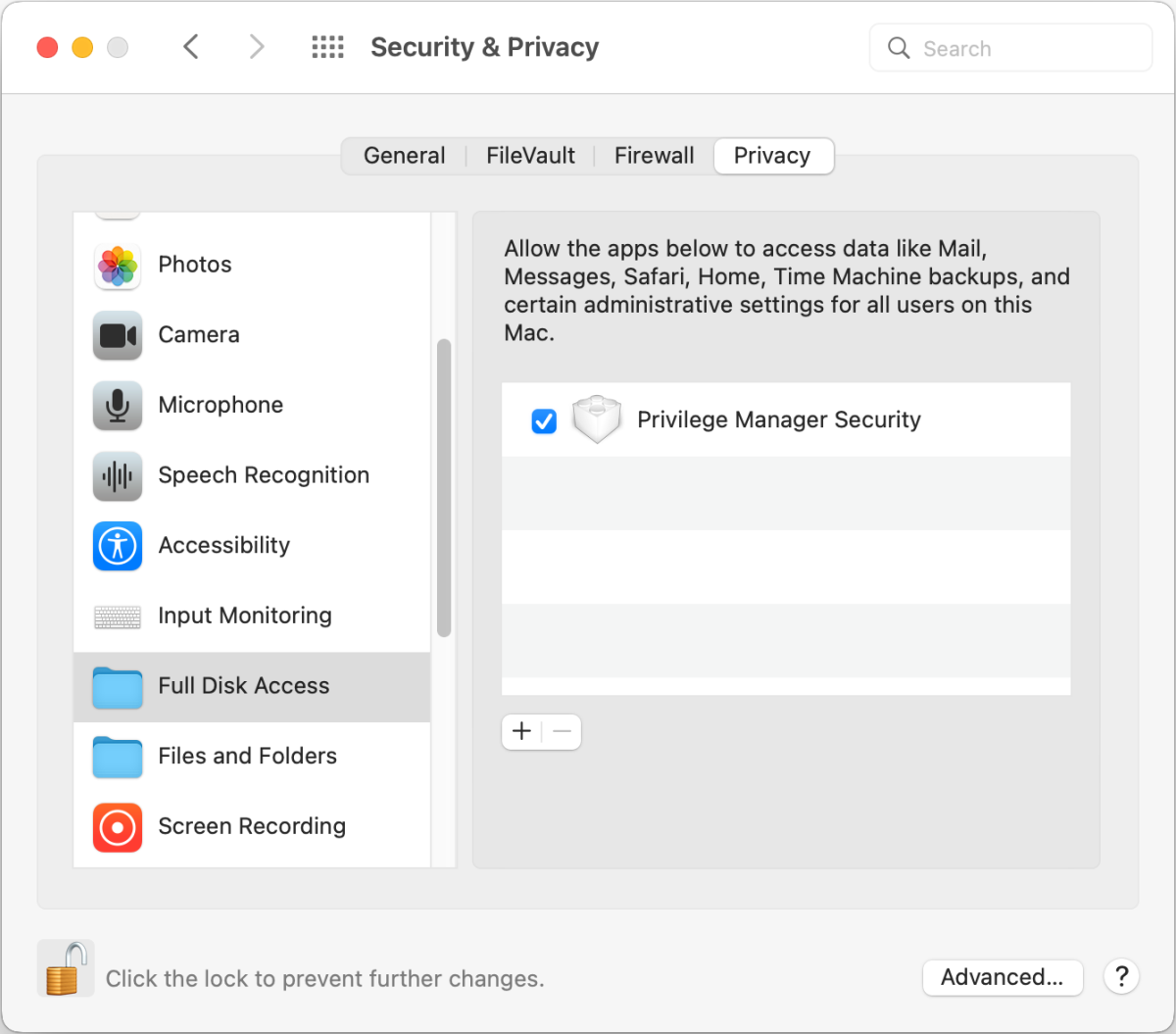Click the privacy list scrollbar
This screenshot has width=1176, height=1034.
tap(444, 488)
